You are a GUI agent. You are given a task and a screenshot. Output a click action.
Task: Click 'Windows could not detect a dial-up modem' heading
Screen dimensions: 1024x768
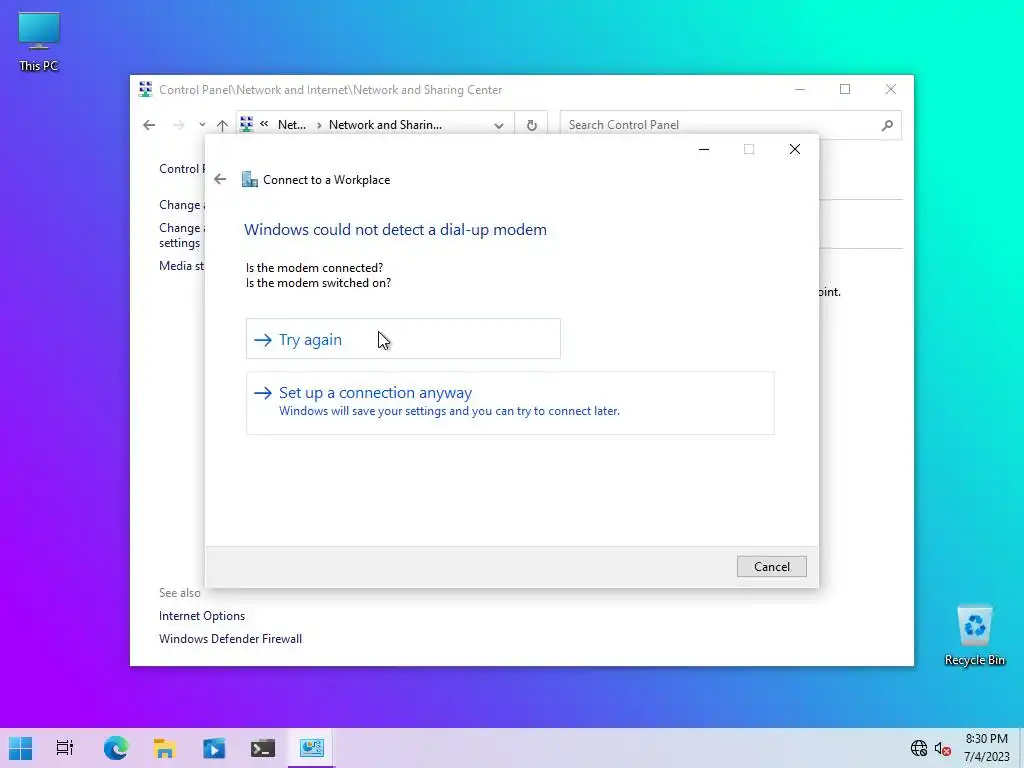395,229
